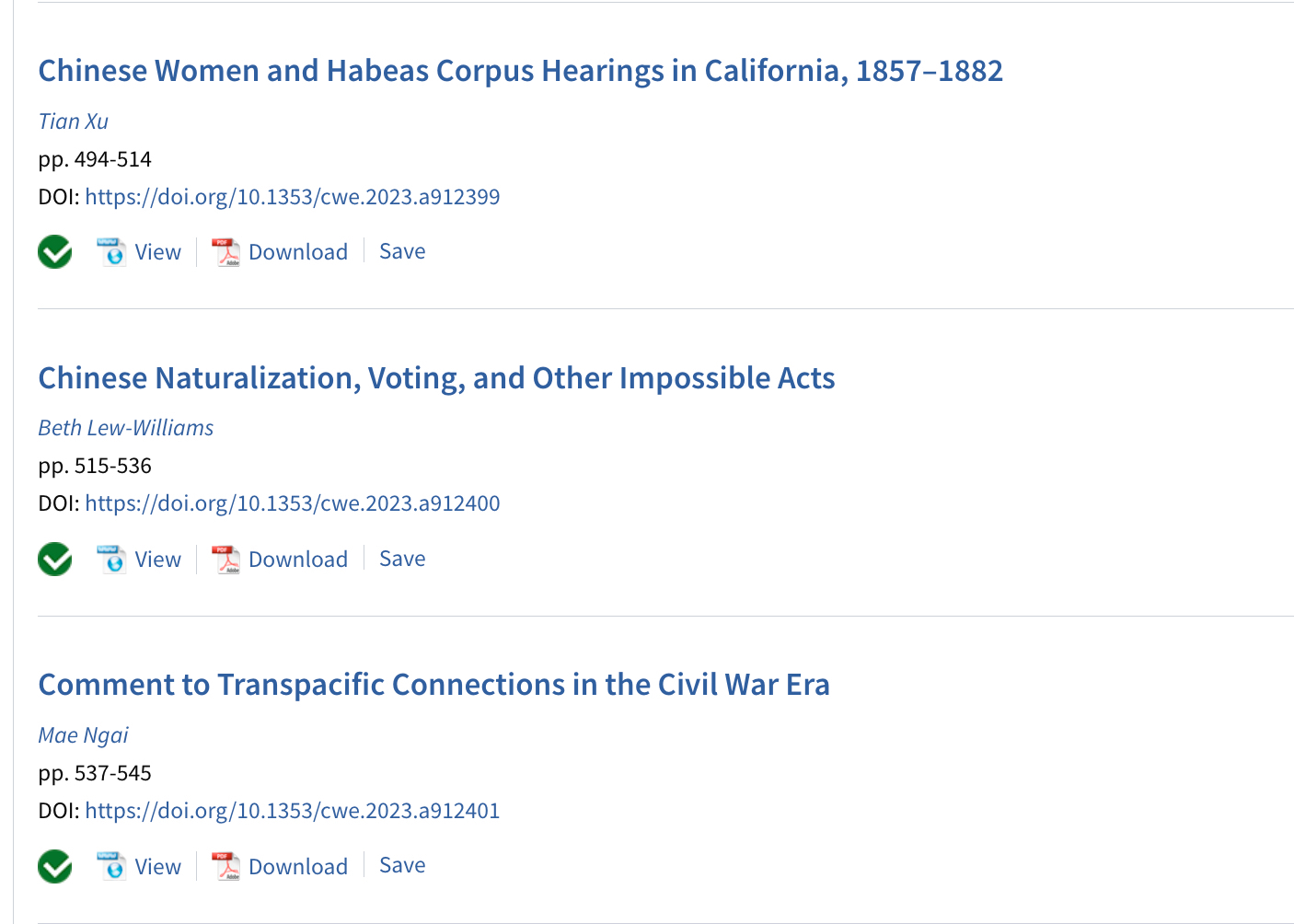The width and height of the screenshot is (1294, 924).
Task: Click PDF icon for Chinese Naturalization article
Action: coord(225,559)
